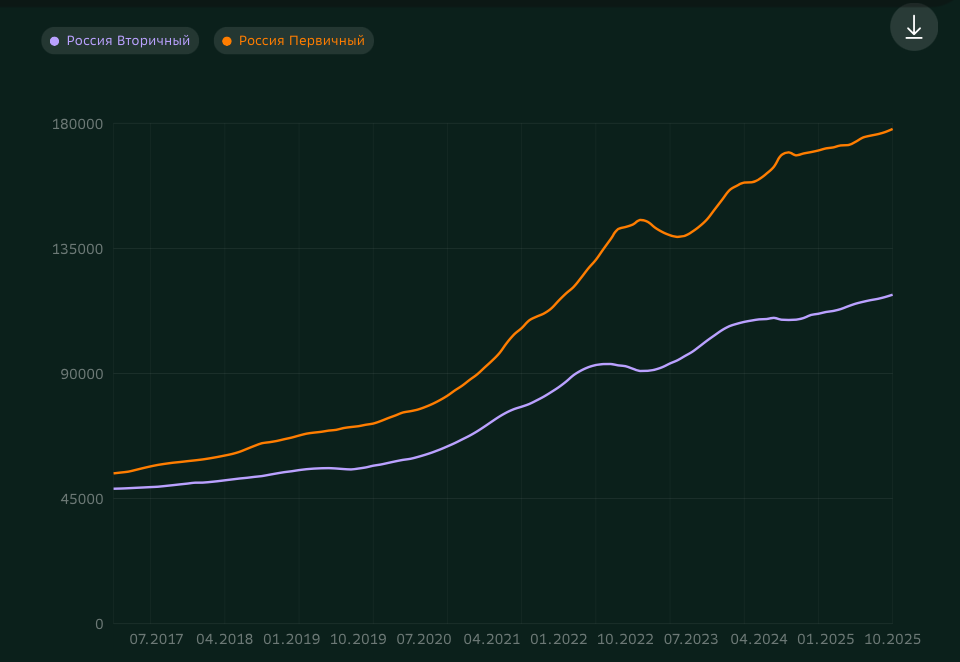Select the 04.2021 date label
Viewport: 960px width, 662px height.
(492, 639)
